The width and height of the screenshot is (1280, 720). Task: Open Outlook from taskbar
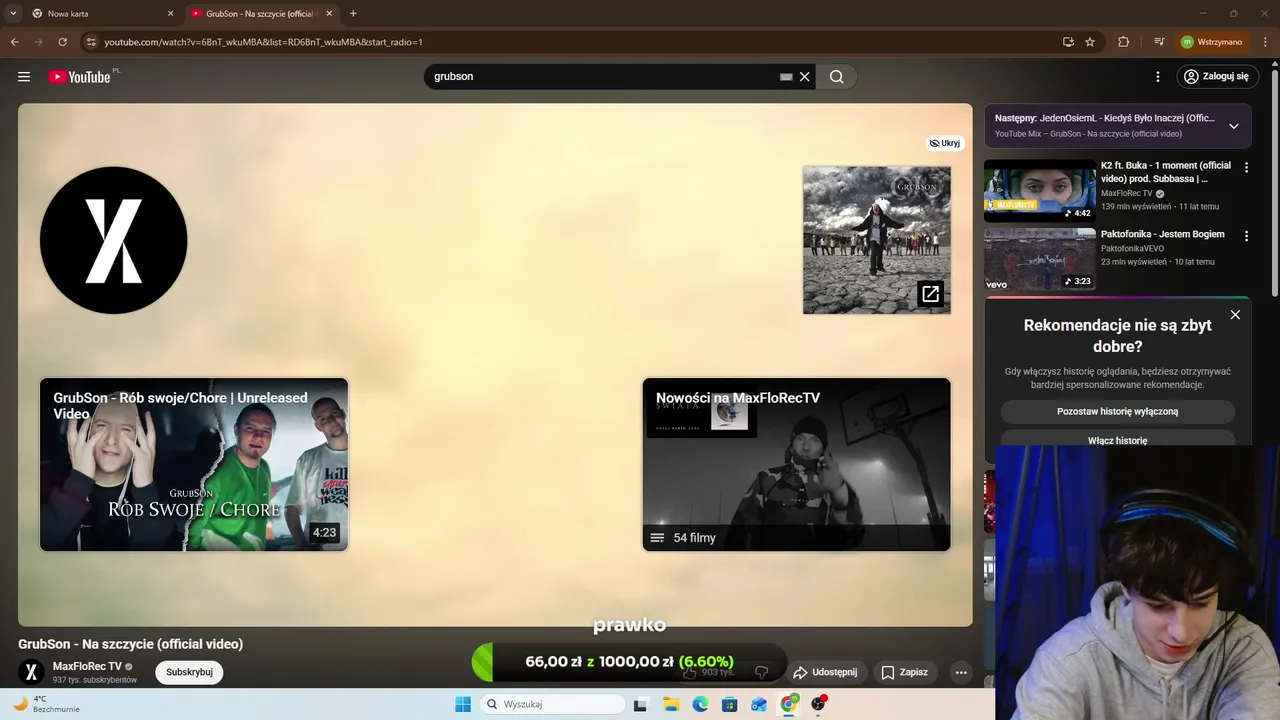coord(759,704)
